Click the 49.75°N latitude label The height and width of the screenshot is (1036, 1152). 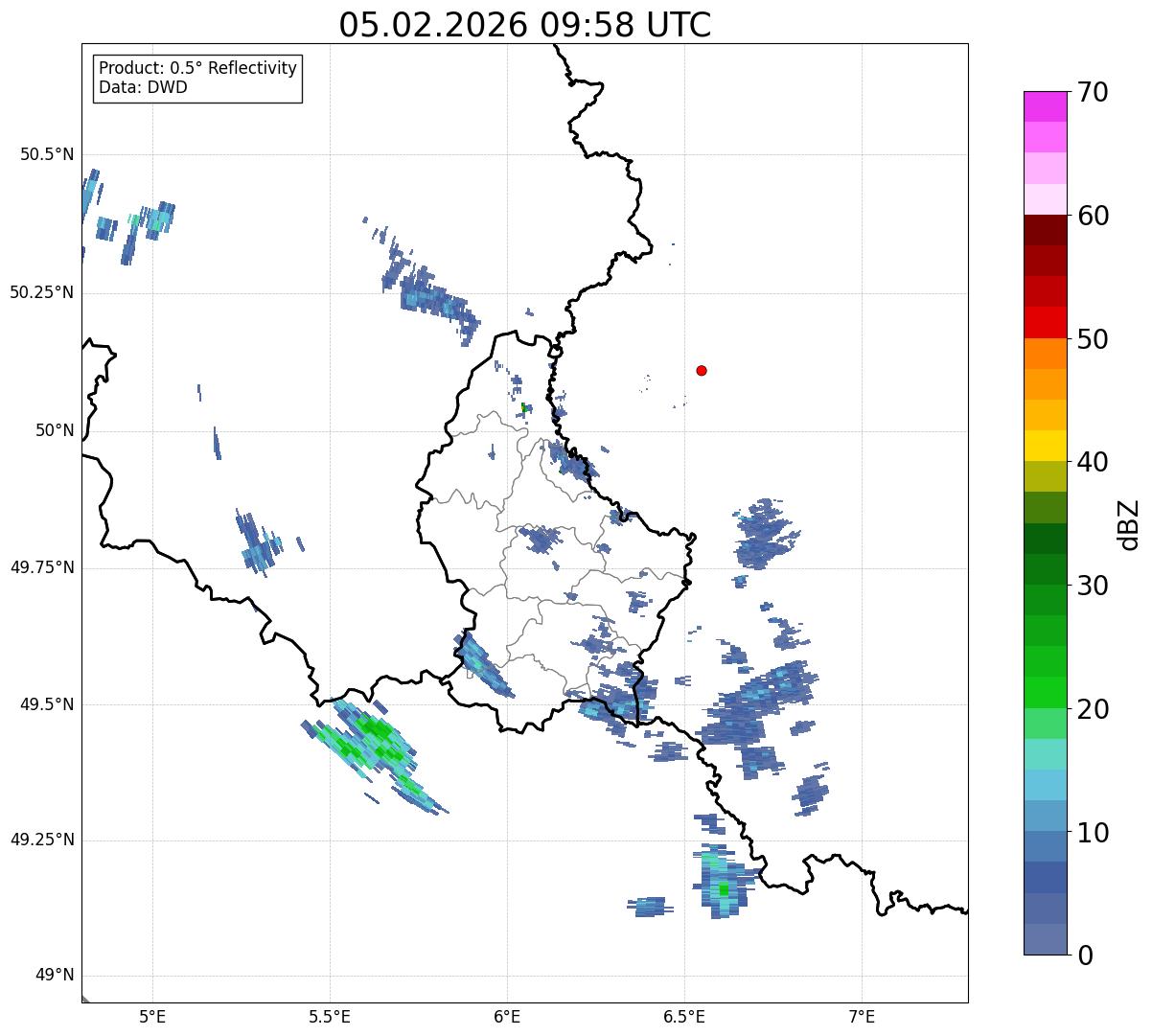(42, 567)
